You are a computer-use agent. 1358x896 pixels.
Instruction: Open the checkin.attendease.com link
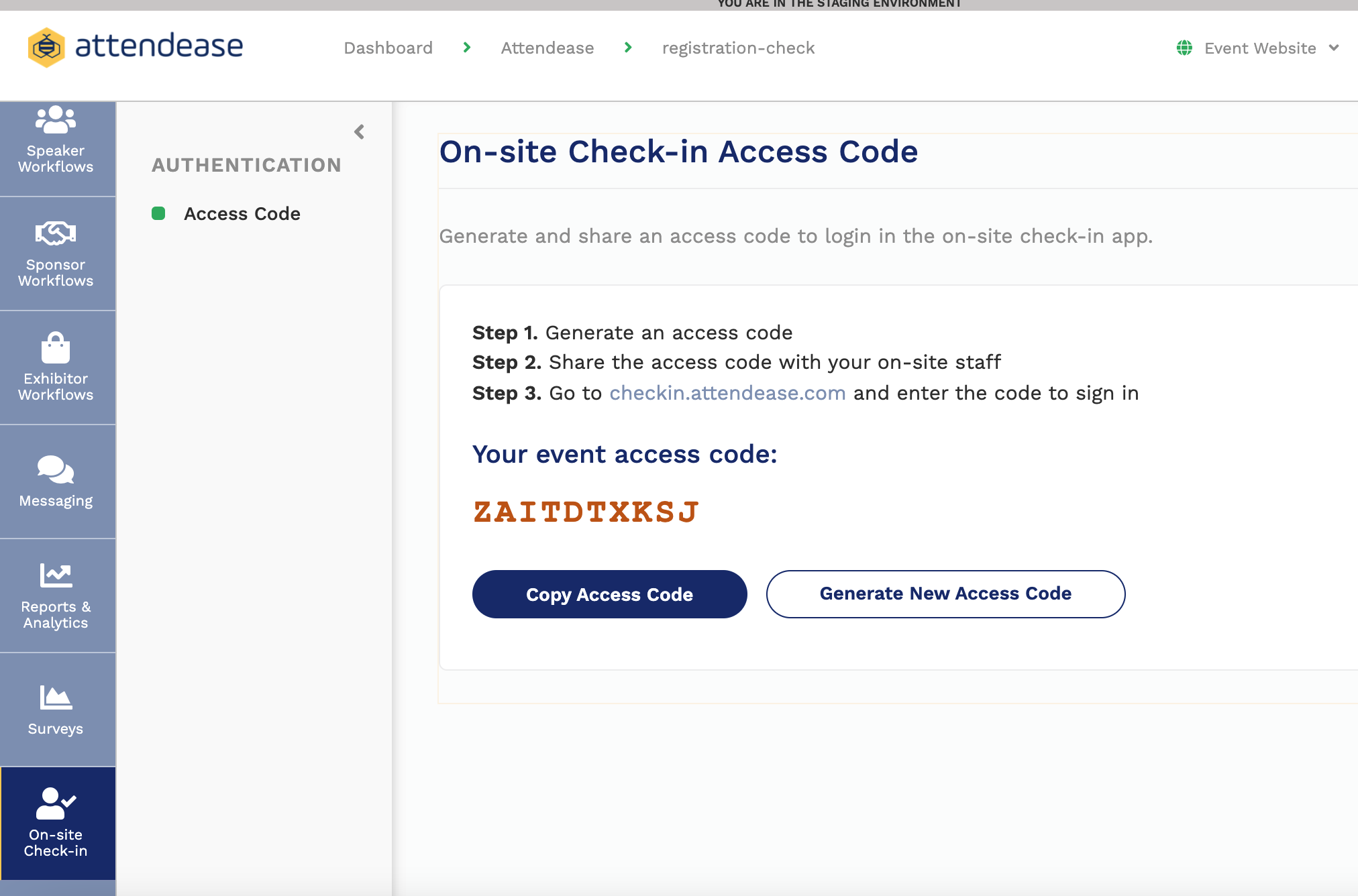point(727,392)
